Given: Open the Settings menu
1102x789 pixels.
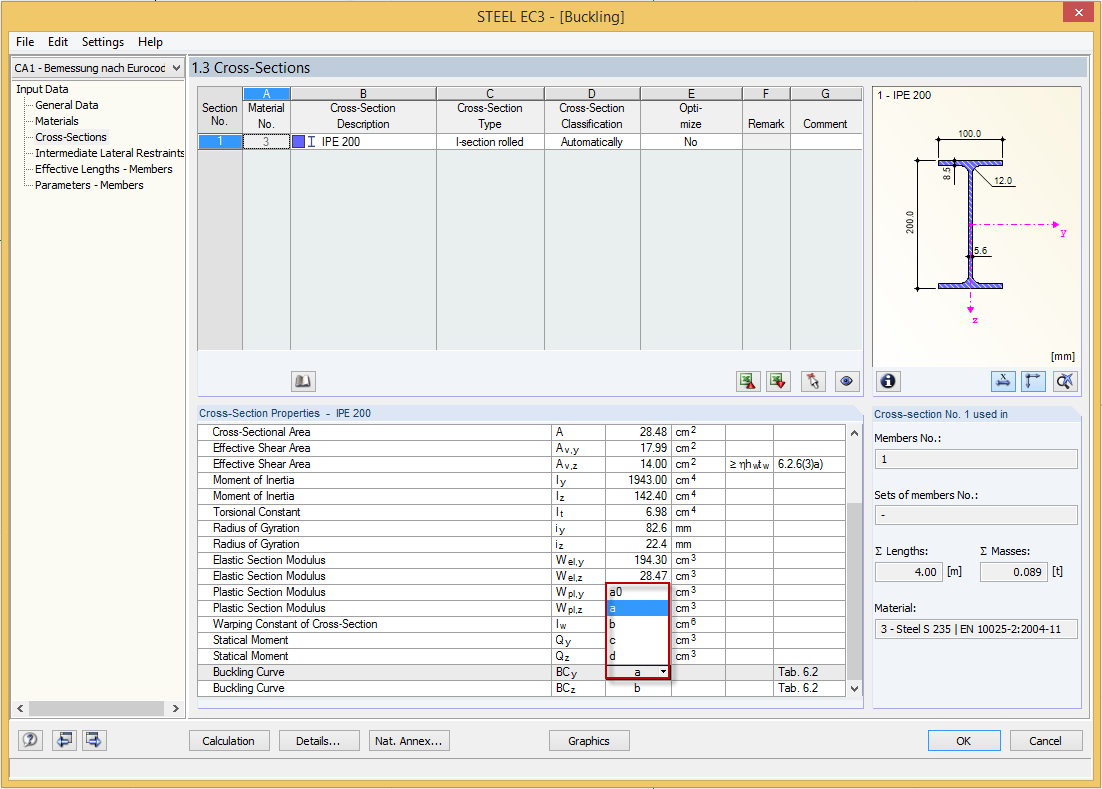Looking at the screenshot, I should pyautogui.click(x=103, y=42).
